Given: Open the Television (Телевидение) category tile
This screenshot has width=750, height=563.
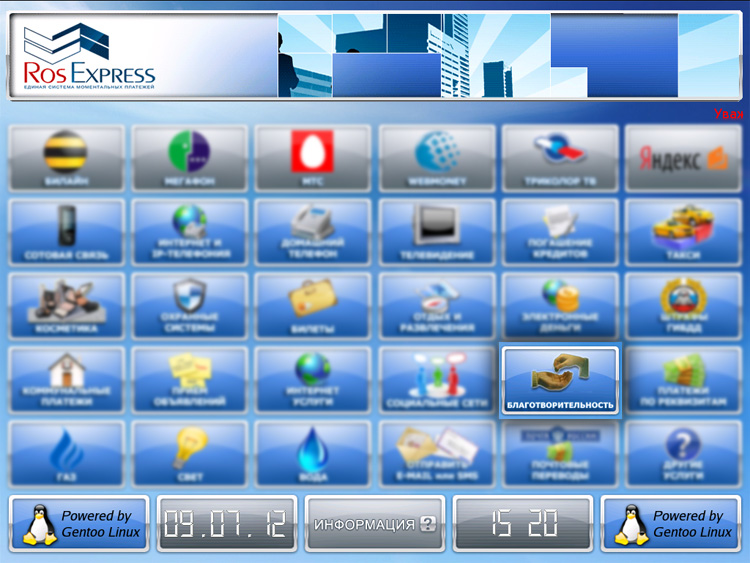Looking at the screenshot, I should [437, 232].
